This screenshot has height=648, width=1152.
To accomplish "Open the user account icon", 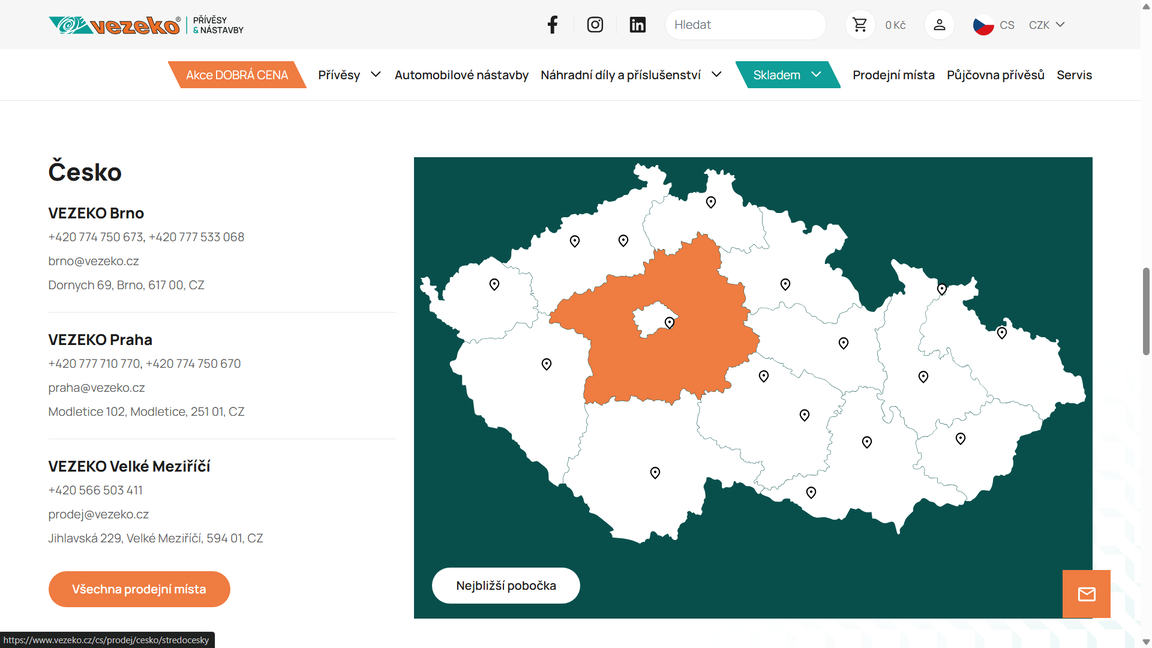I will pyautogui.click(x=939, y=25).
